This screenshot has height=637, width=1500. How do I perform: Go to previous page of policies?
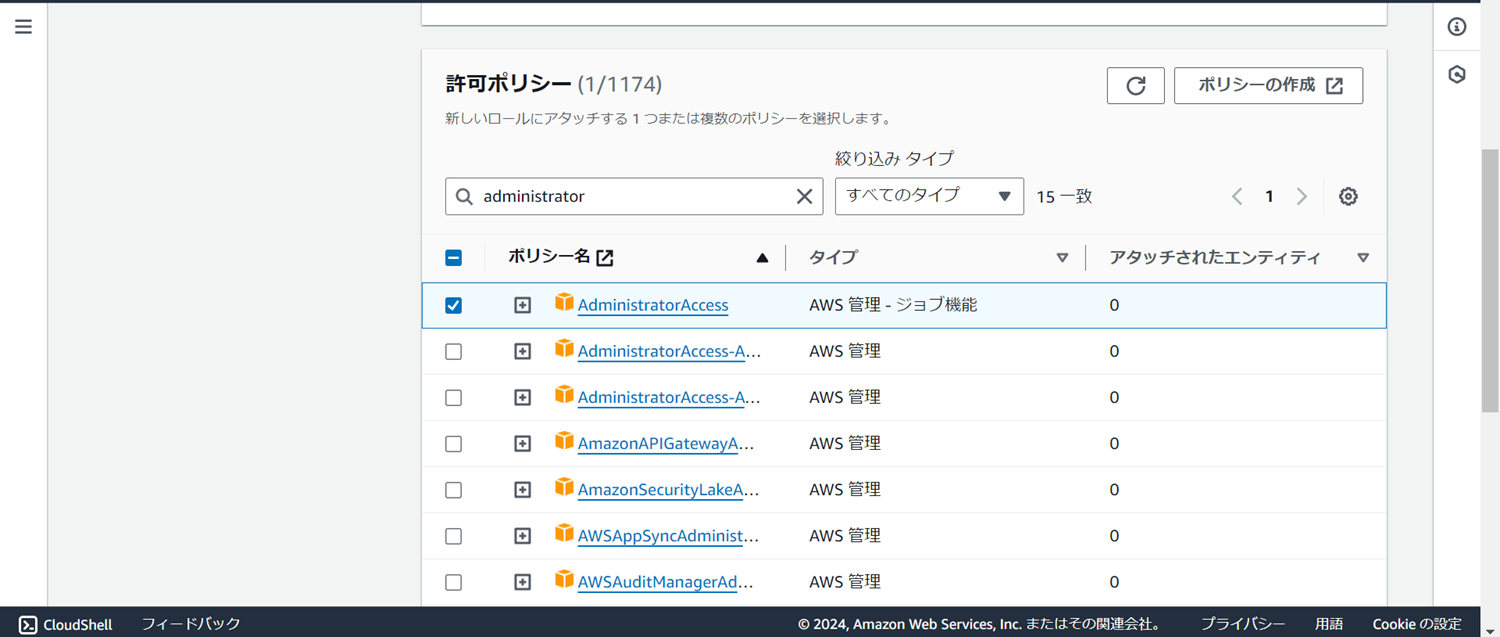tap(1237, 196)
